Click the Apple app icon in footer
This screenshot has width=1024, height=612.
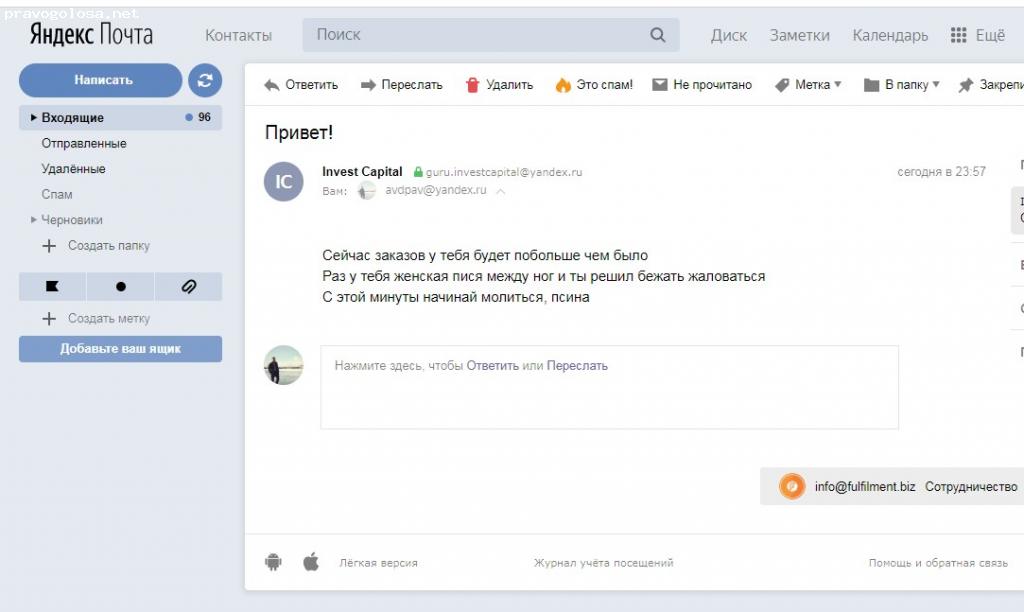[x=312, y=562]
